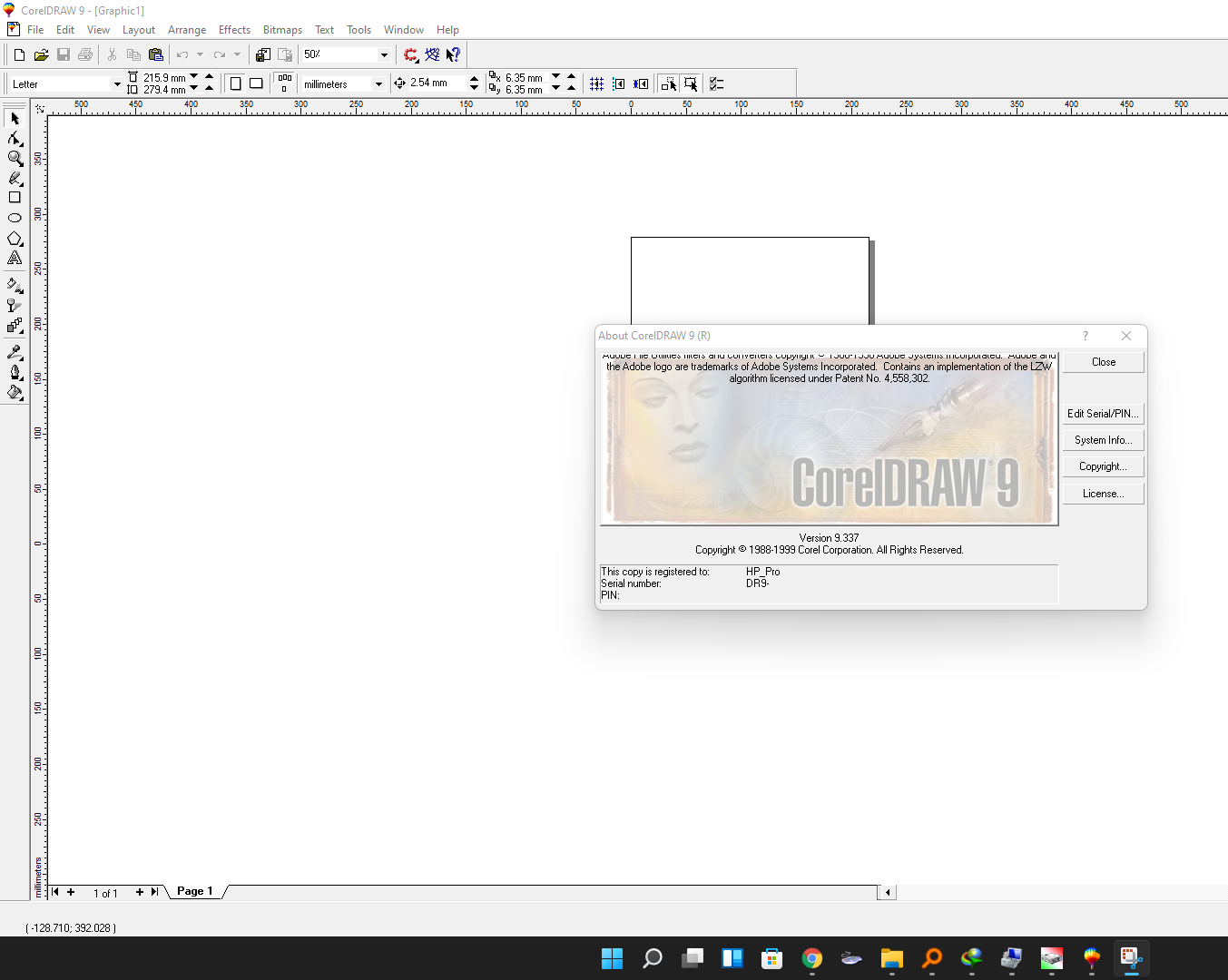Switch to the Page 1 tab
Viewport: 1228px width, 980px height.
[195, 891]
